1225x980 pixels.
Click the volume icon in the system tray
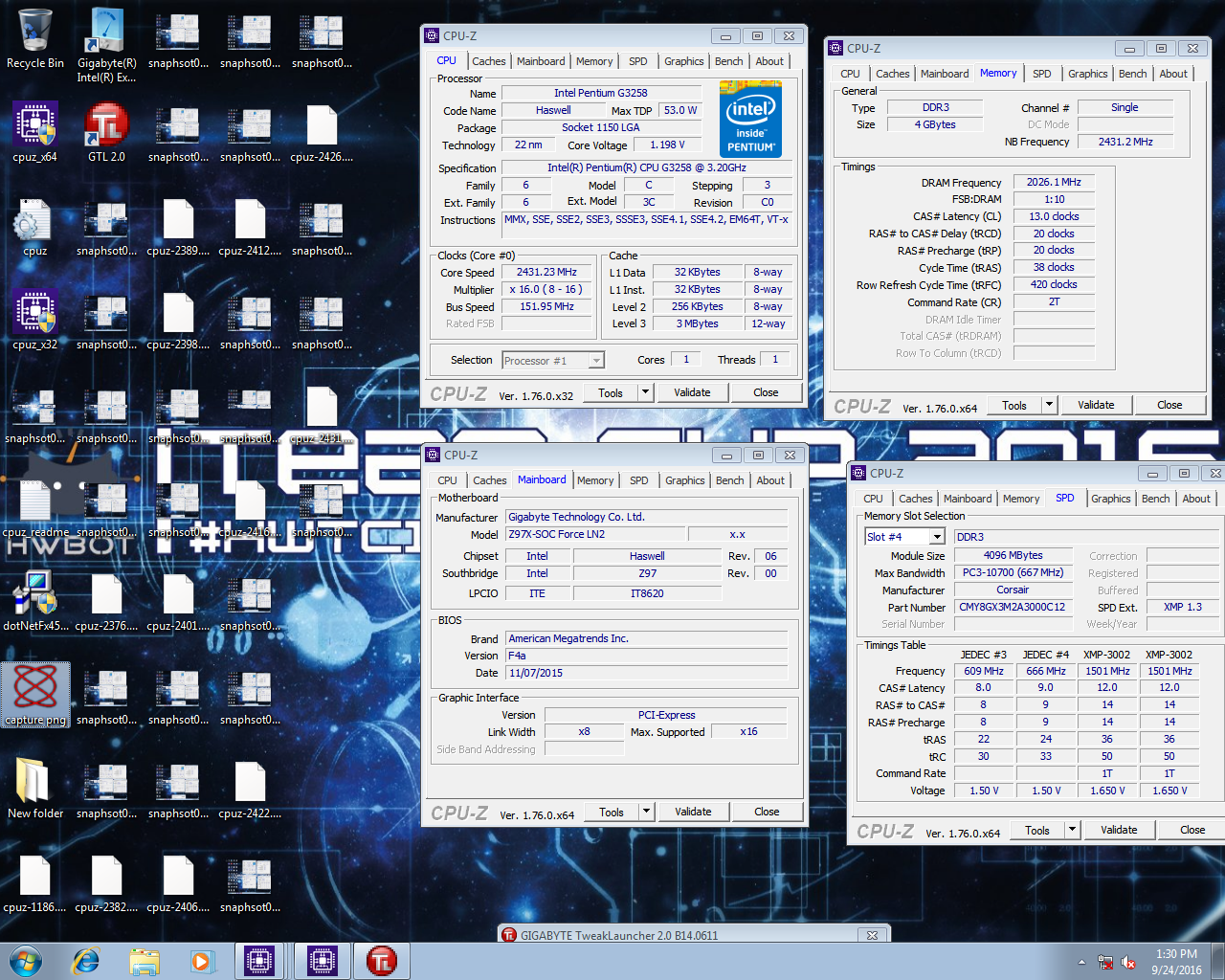pos(1128,962)
